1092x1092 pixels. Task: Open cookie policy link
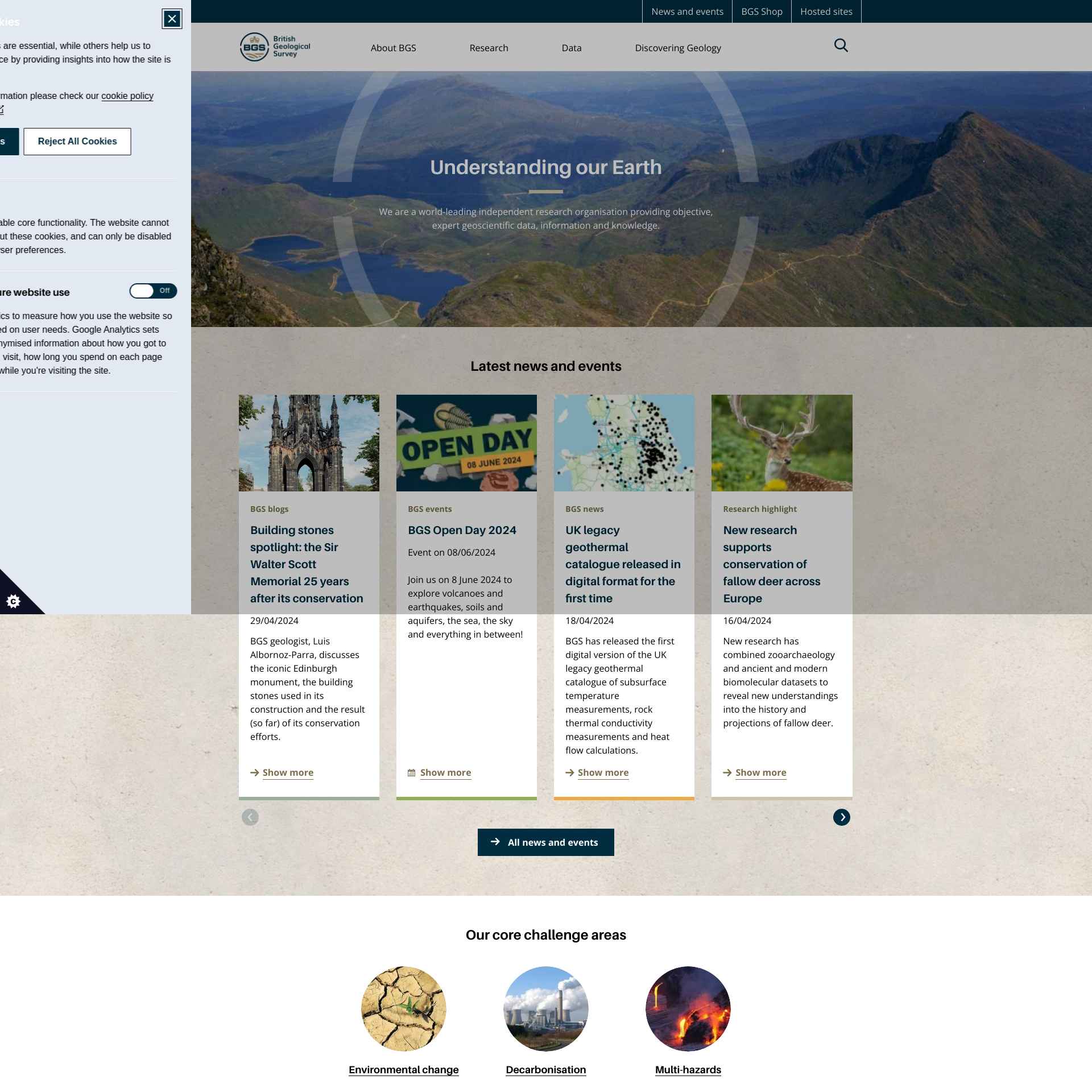pos(128,95)
